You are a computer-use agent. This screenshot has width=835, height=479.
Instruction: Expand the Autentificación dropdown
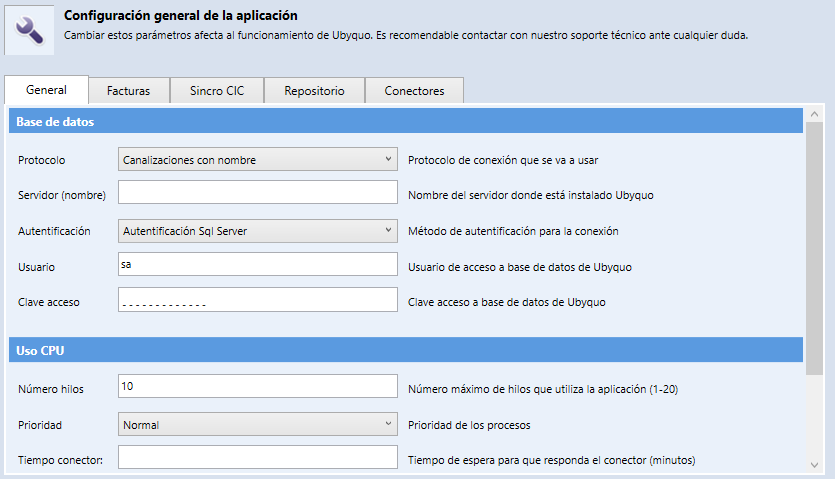click(258, 231)
